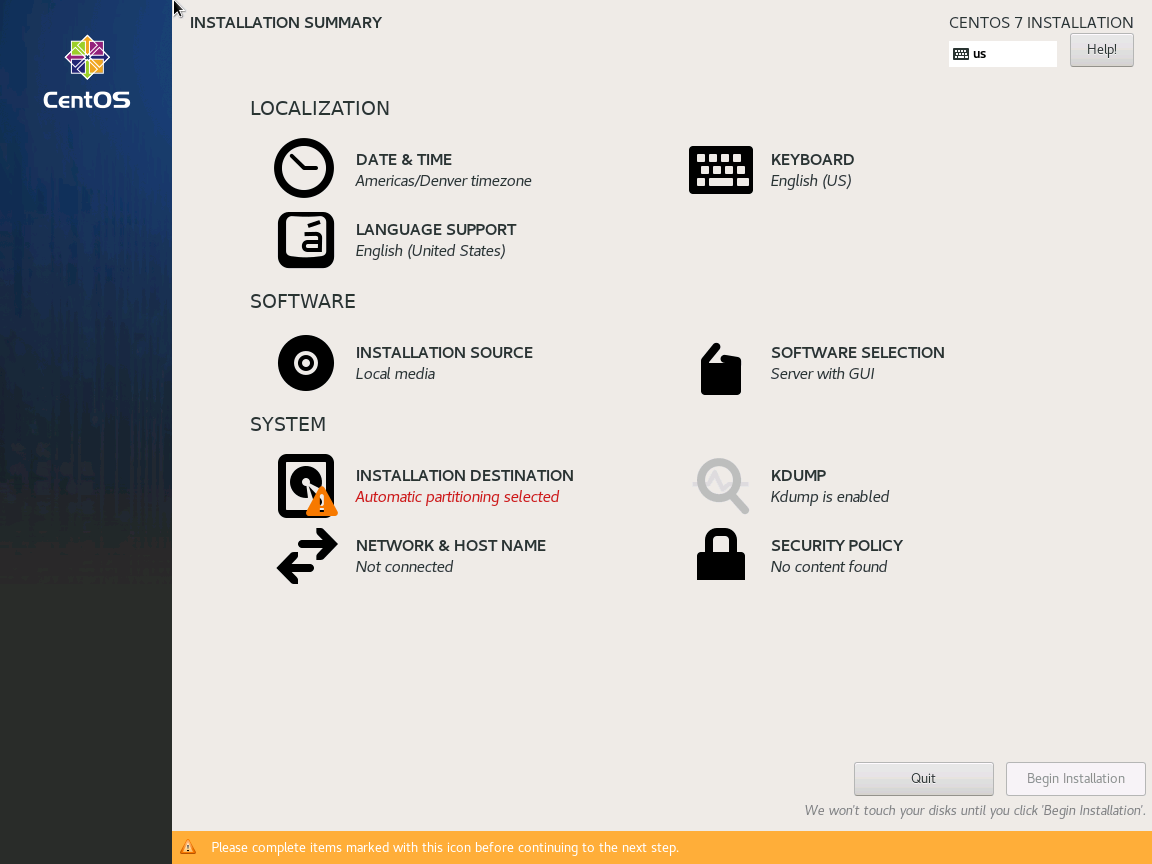Select SECURITY POLICY heading
The height and width of the screenshot is (864, 1152).
point(836,545)
